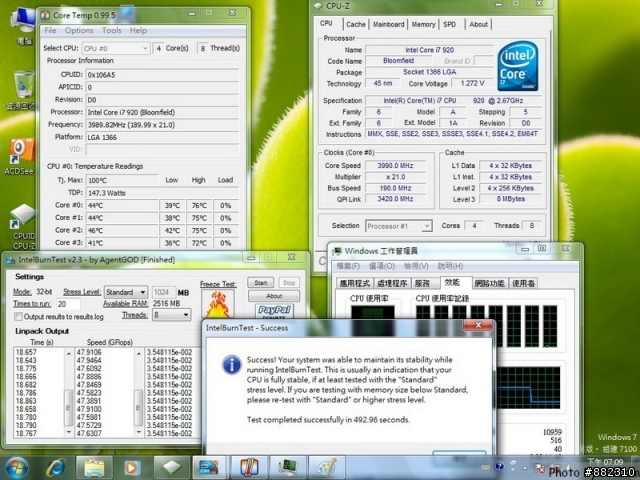Click the help question mark tray icon
This screenshot has height=480, width=640.
(x=499, y=467)
